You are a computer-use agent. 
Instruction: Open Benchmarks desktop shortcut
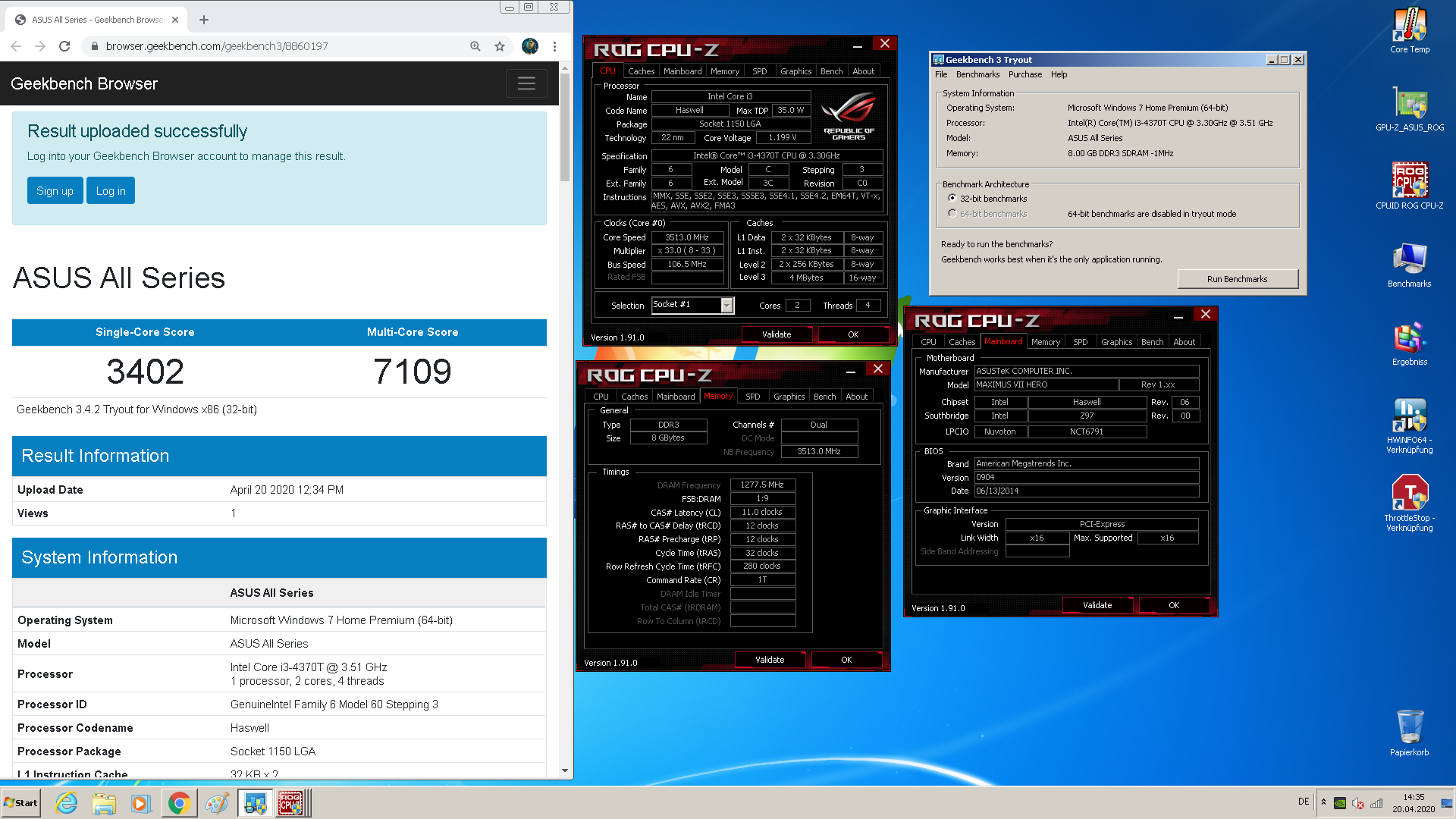1409,265
